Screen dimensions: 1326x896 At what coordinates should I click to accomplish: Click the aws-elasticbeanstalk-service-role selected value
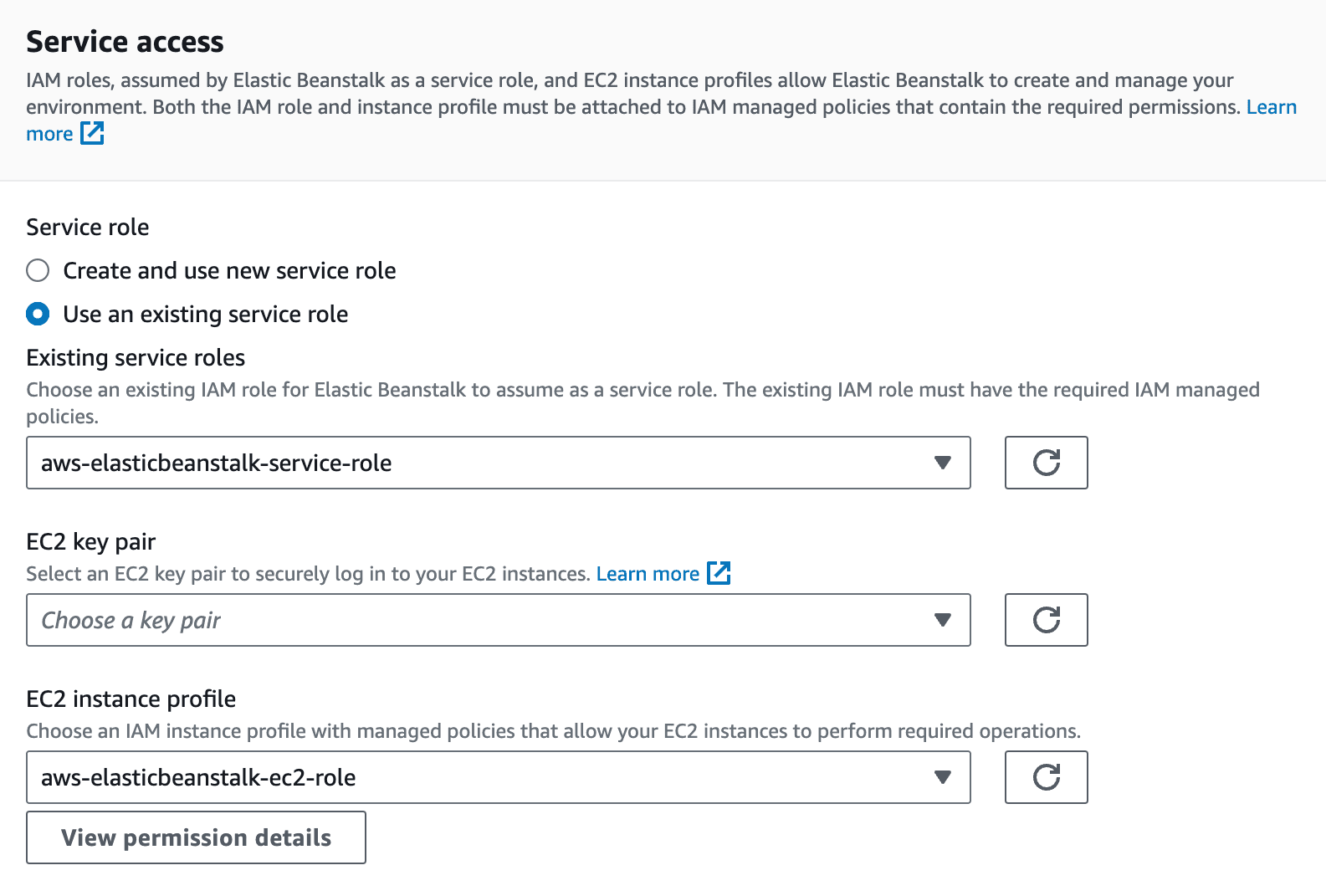point(216,463)
